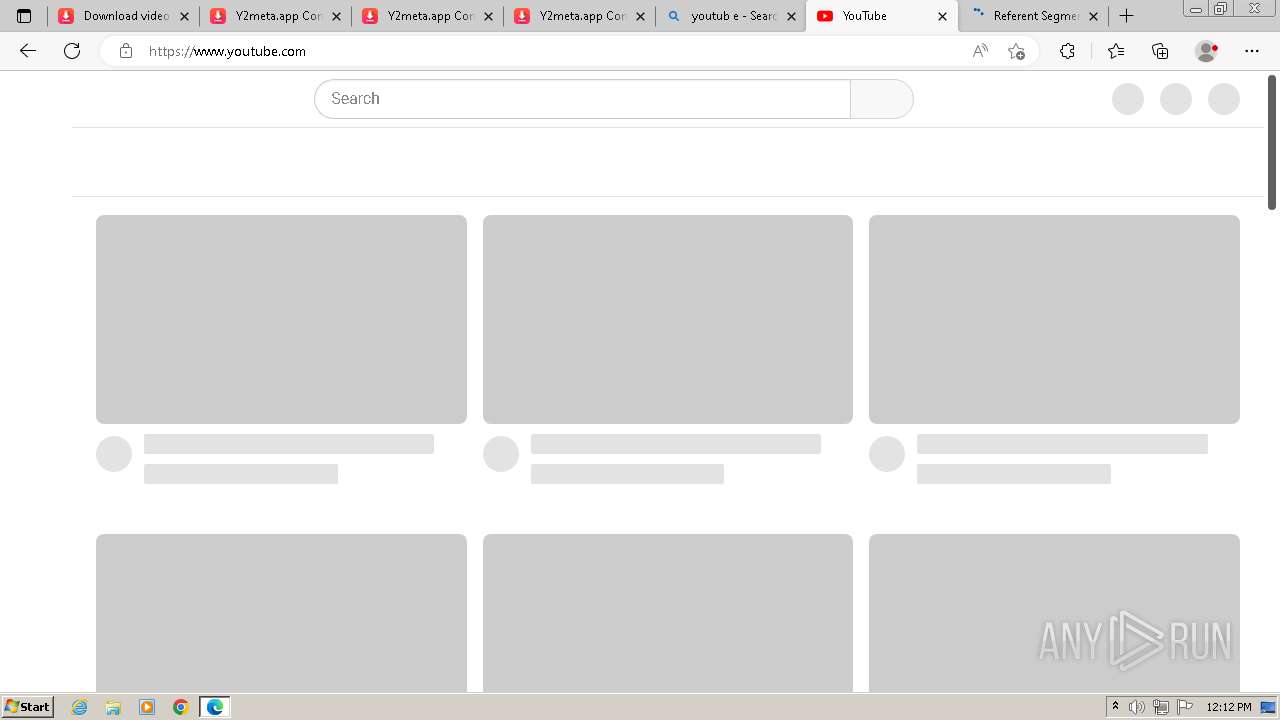Click the 12:12 PM clock
The height and width of the screenshot is (720, 1280).
click(1229, 707)
